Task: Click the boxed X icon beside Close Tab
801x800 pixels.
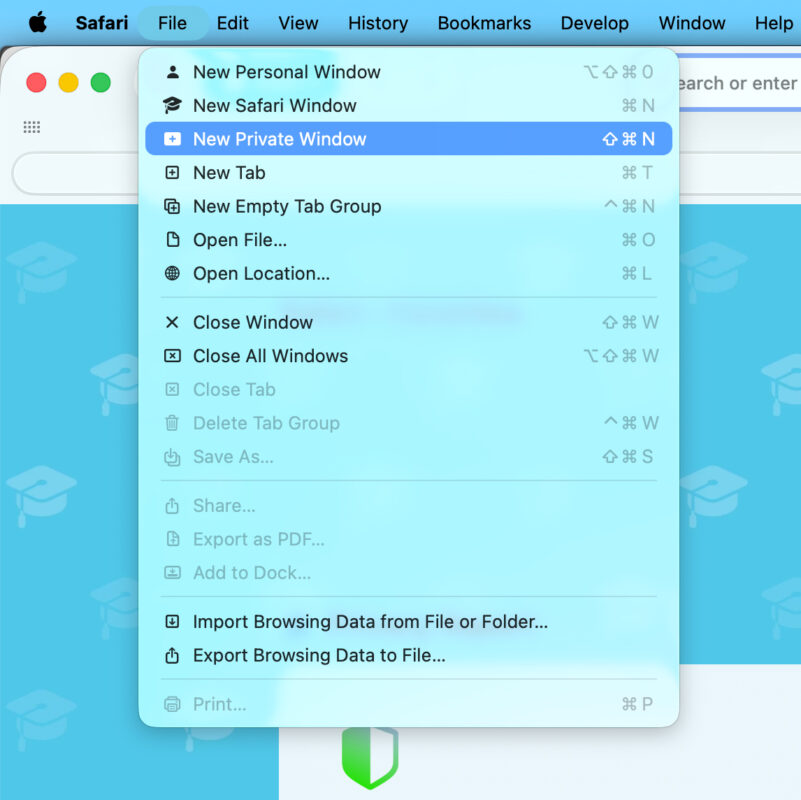Action: pyautogui.click(x=172, y=390)
